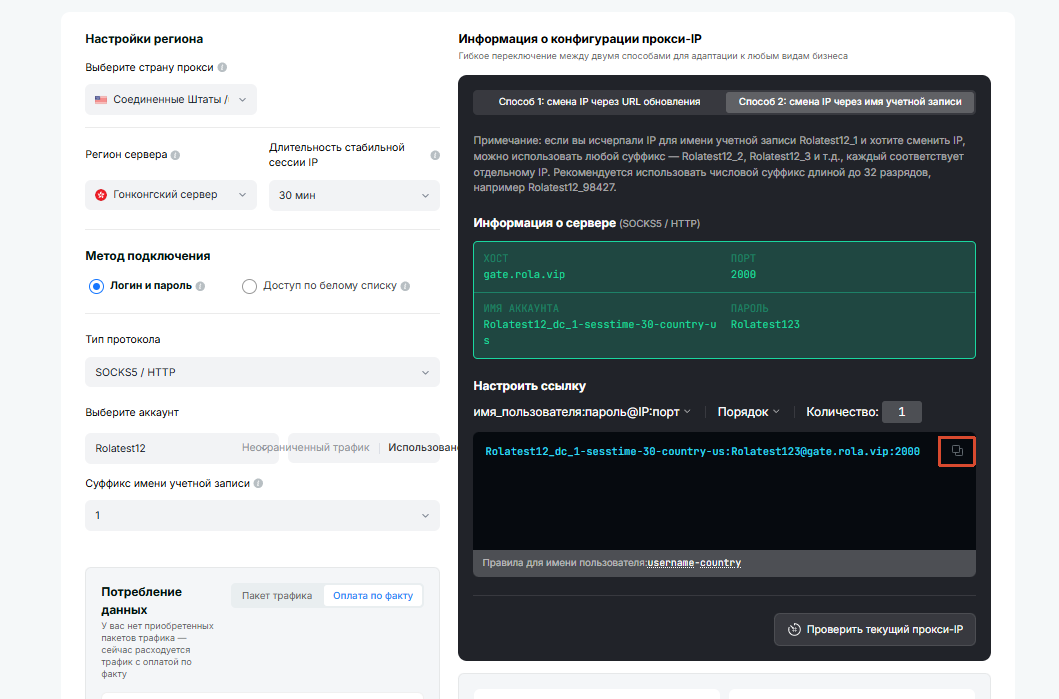Select the Rolatest12 account field

182,448
